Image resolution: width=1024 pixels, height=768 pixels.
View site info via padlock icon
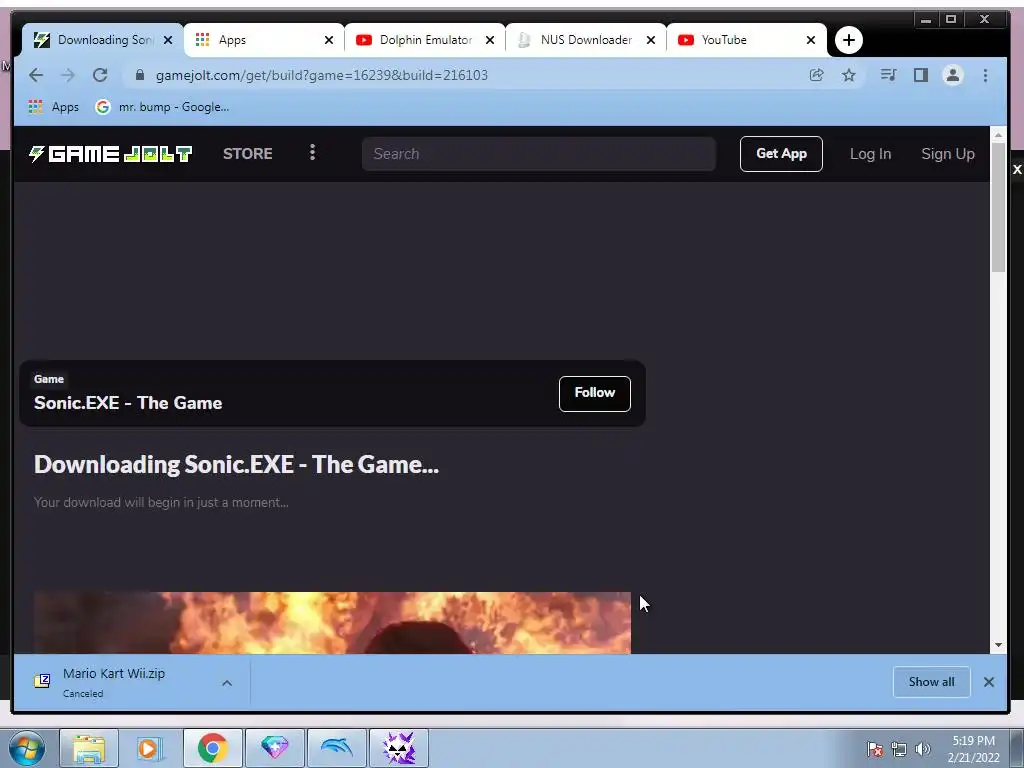139,75
